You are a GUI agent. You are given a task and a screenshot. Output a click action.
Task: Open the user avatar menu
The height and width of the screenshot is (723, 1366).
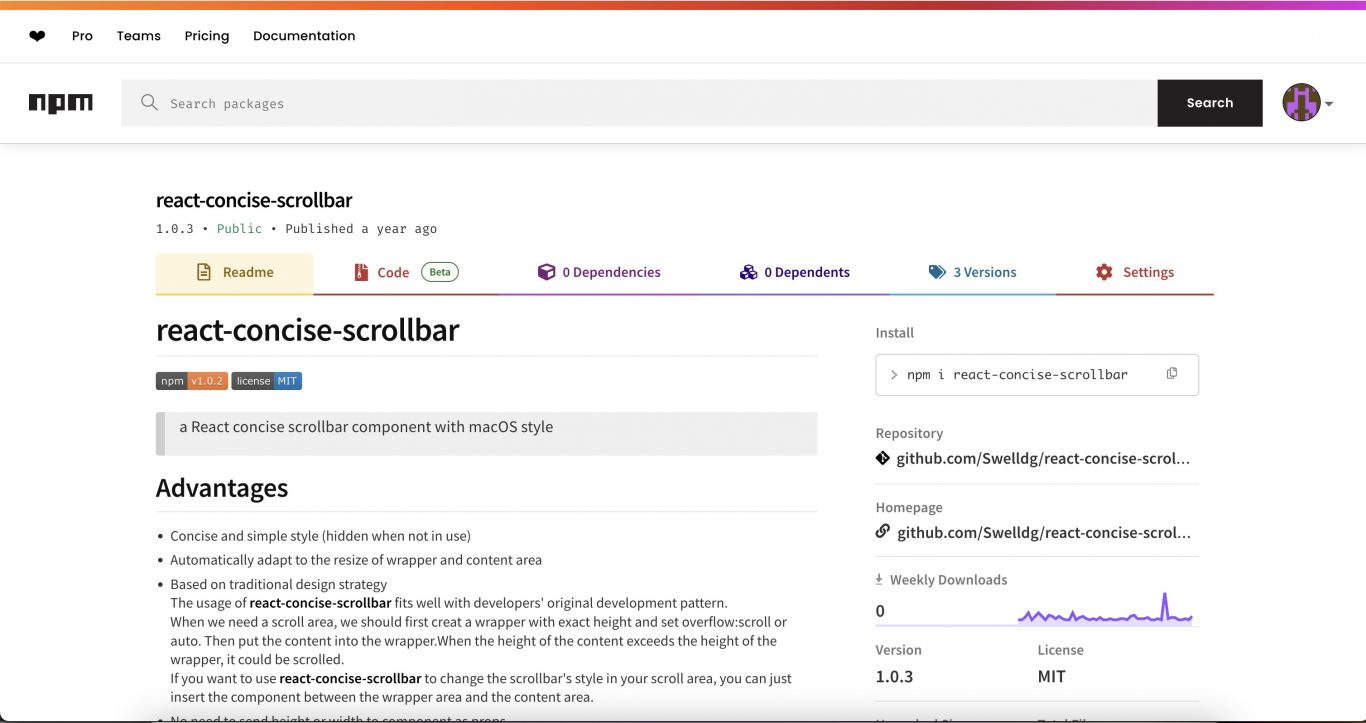click(1301, 103)
